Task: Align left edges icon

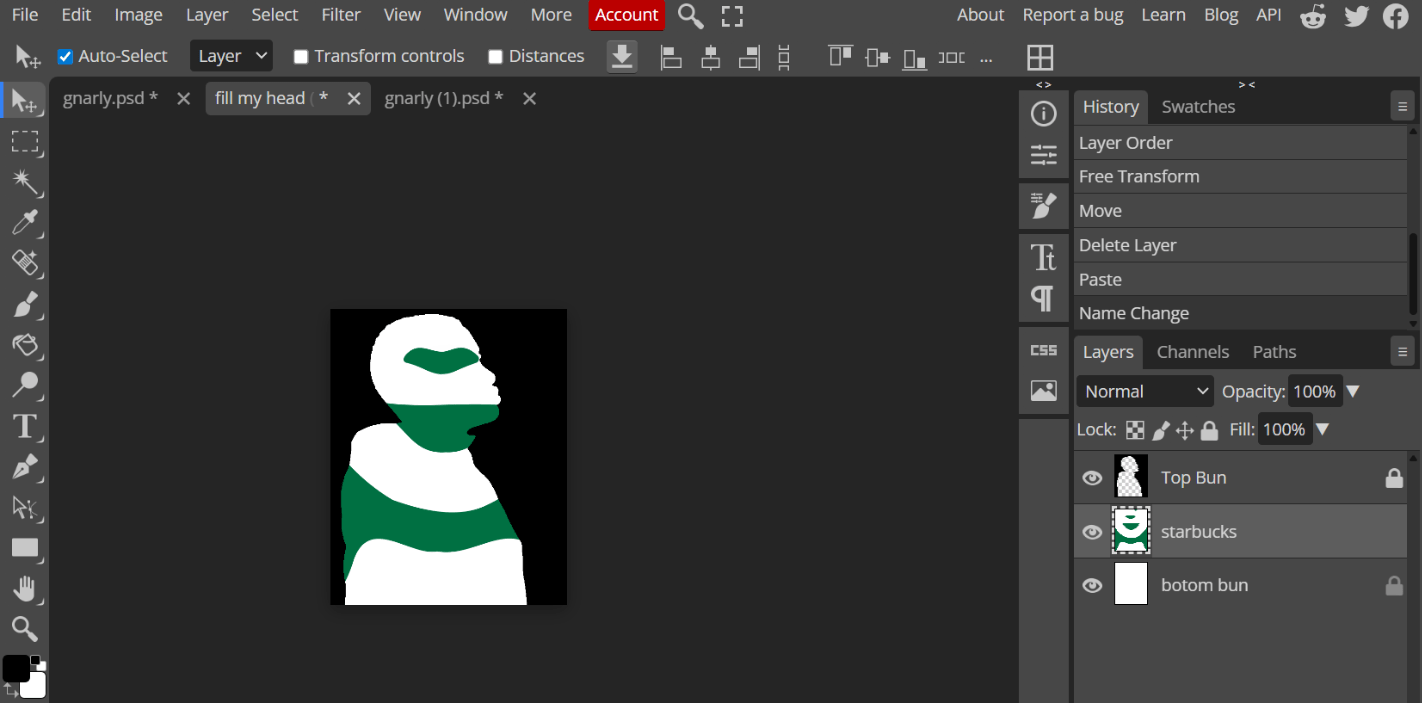Action: (x=671, y=57)
